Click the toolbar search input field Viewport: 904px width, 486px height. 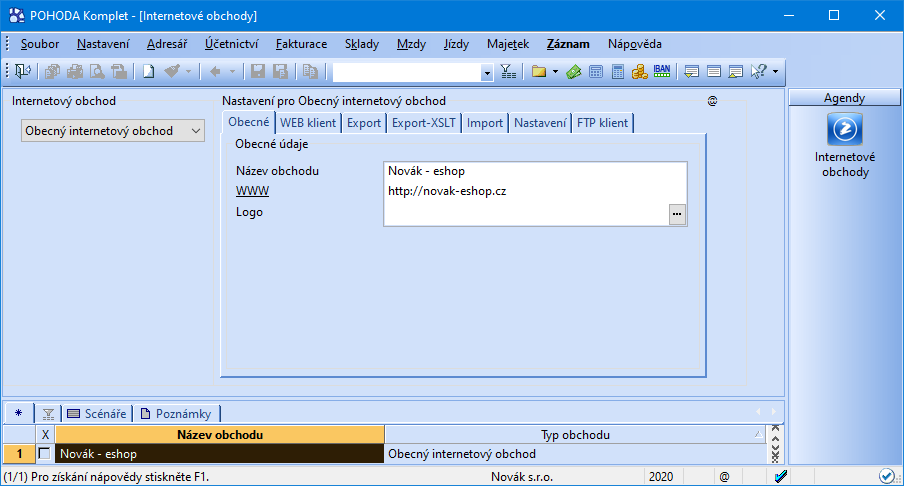pyautogui.click(x=407, y=72)
